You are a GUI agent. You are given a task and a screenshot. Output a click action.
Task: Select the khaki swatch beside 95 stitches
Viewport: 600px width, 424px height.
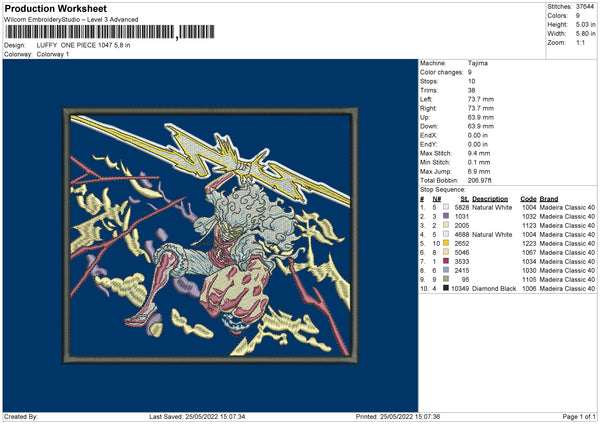point(446,279)
